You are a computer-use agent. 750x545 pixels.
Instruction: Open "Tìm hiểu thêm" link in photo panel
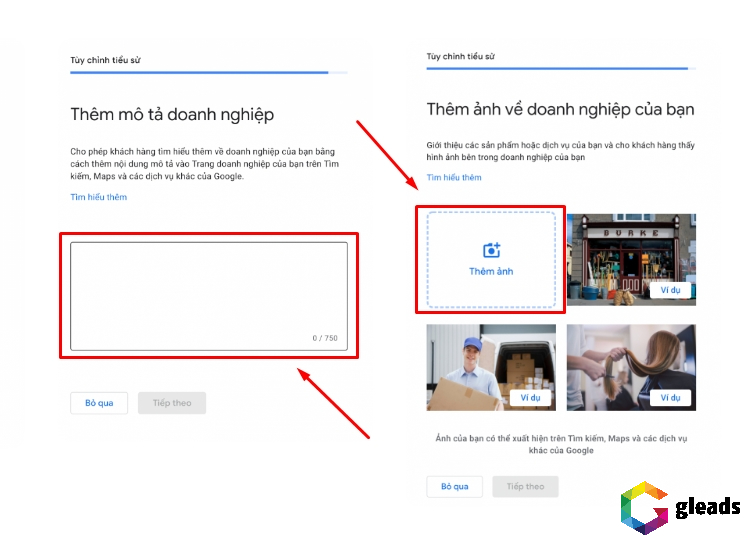click(x=454, y=177)
